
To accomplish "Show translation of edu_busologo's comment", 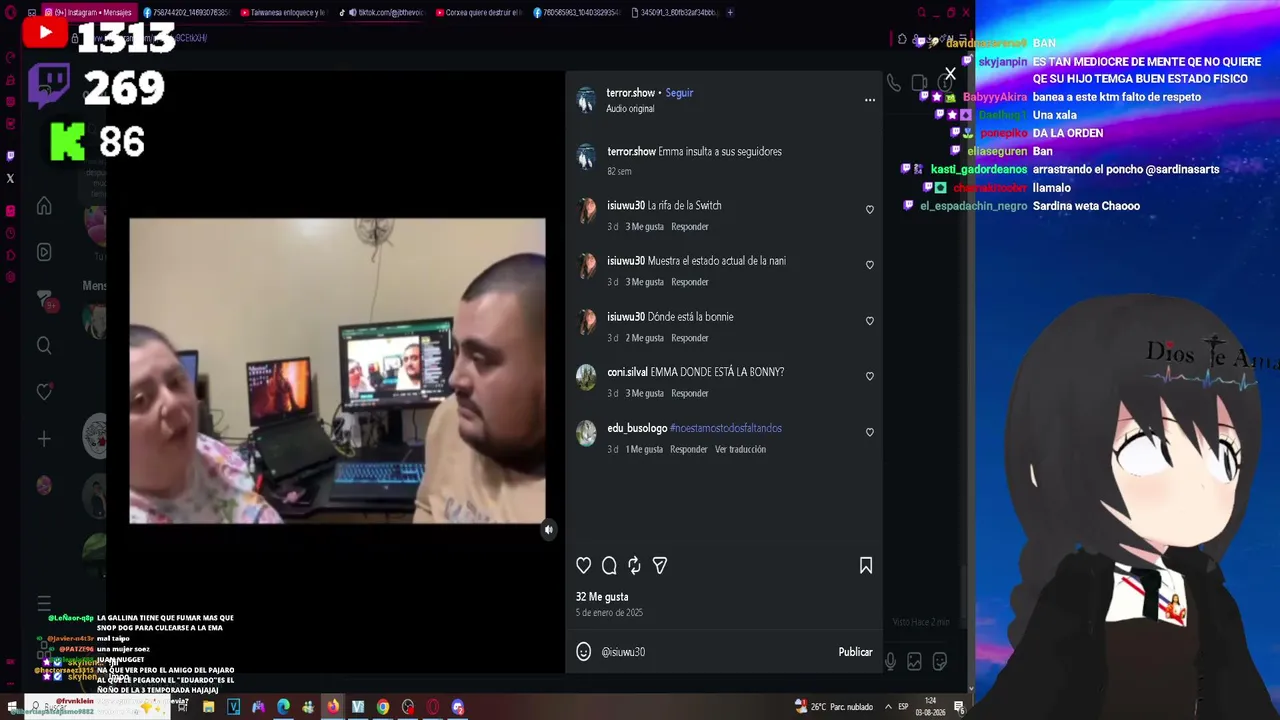I will [x=740, y=449].
